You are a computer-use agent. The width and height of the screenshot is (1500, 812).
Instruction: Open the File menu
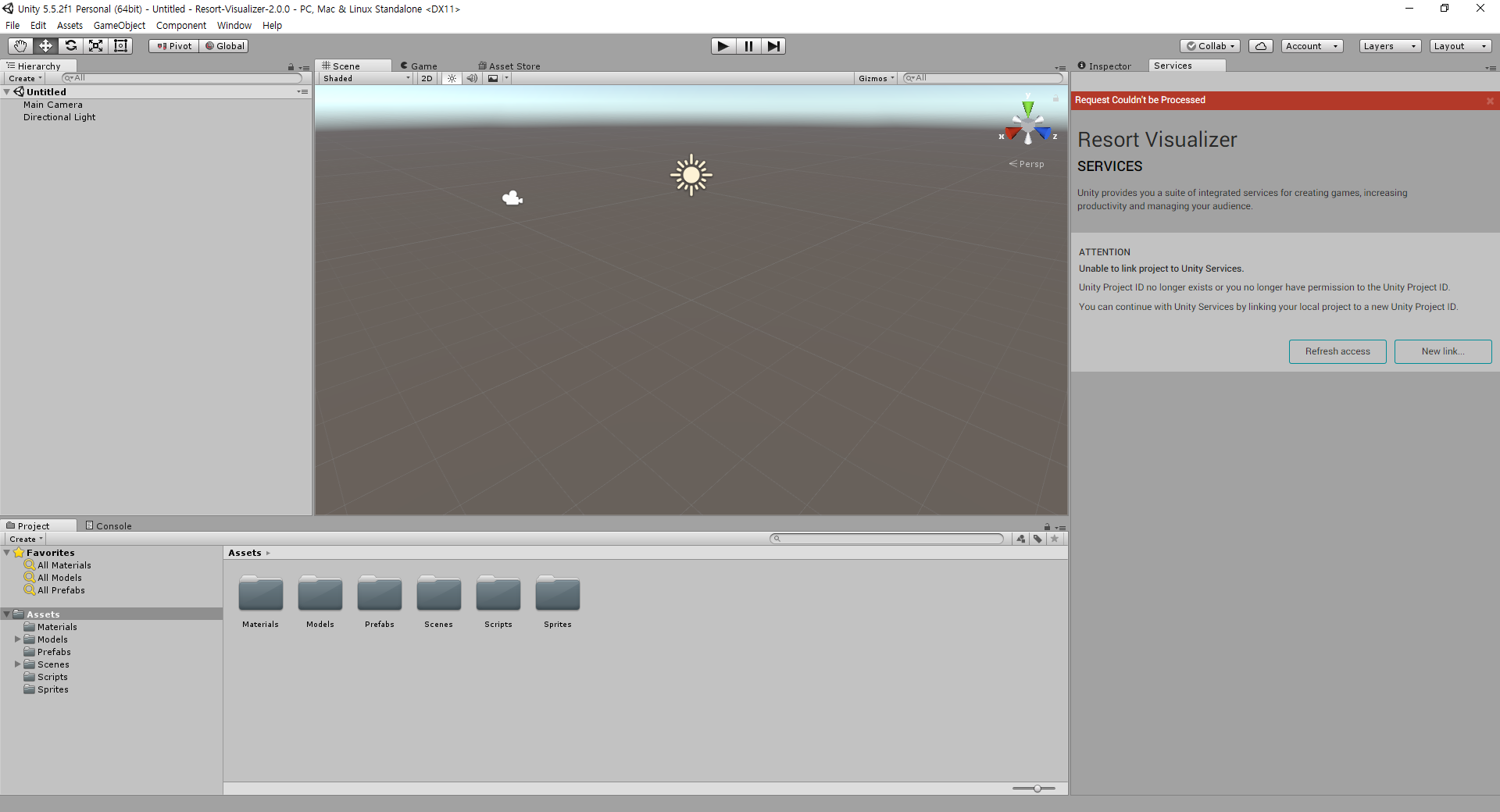12,26
